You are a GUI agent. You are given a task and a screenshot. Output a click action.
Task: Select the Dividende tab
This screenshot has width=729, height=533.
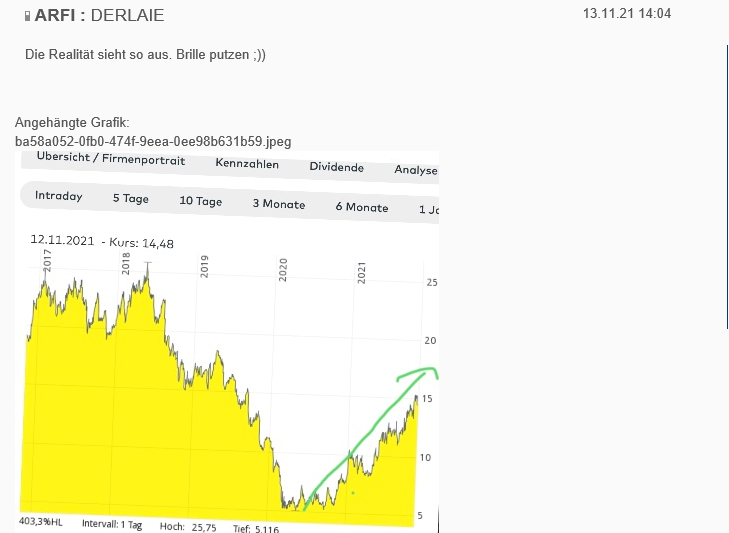pos(336,167)
